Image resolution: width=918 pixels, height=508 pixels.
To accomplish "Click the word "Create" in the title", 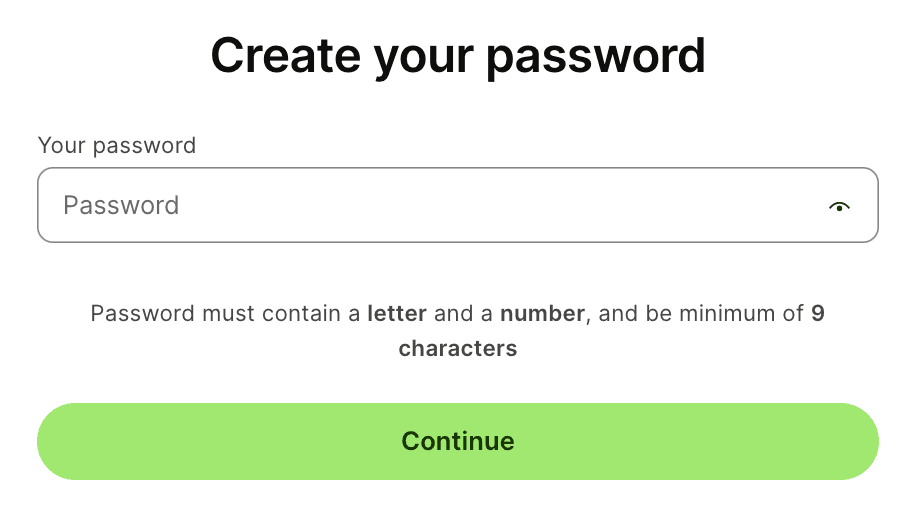I will click(x=284, y=56).
